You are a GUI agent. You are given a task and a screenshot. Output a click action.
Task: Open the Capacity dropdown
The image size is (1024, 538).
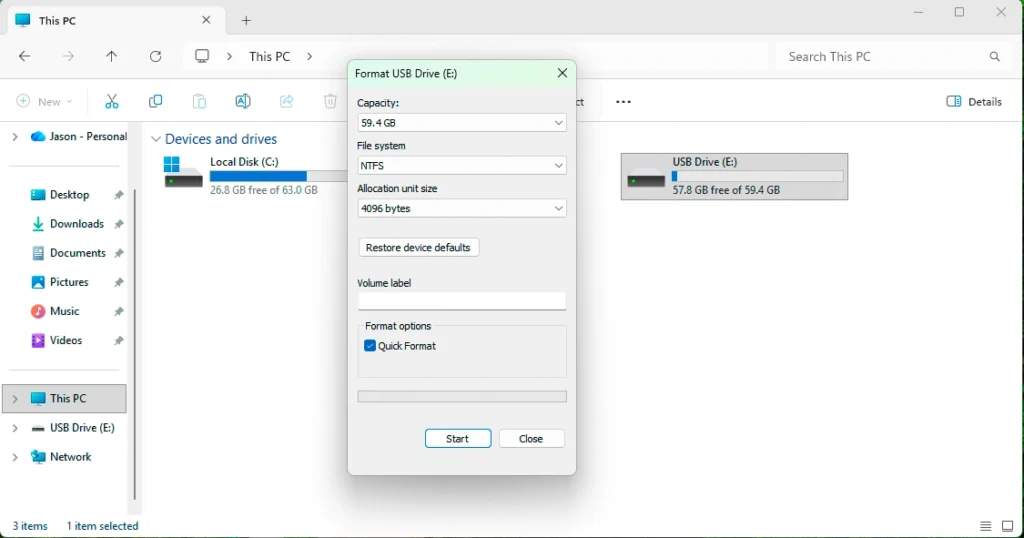coord(462,123)
